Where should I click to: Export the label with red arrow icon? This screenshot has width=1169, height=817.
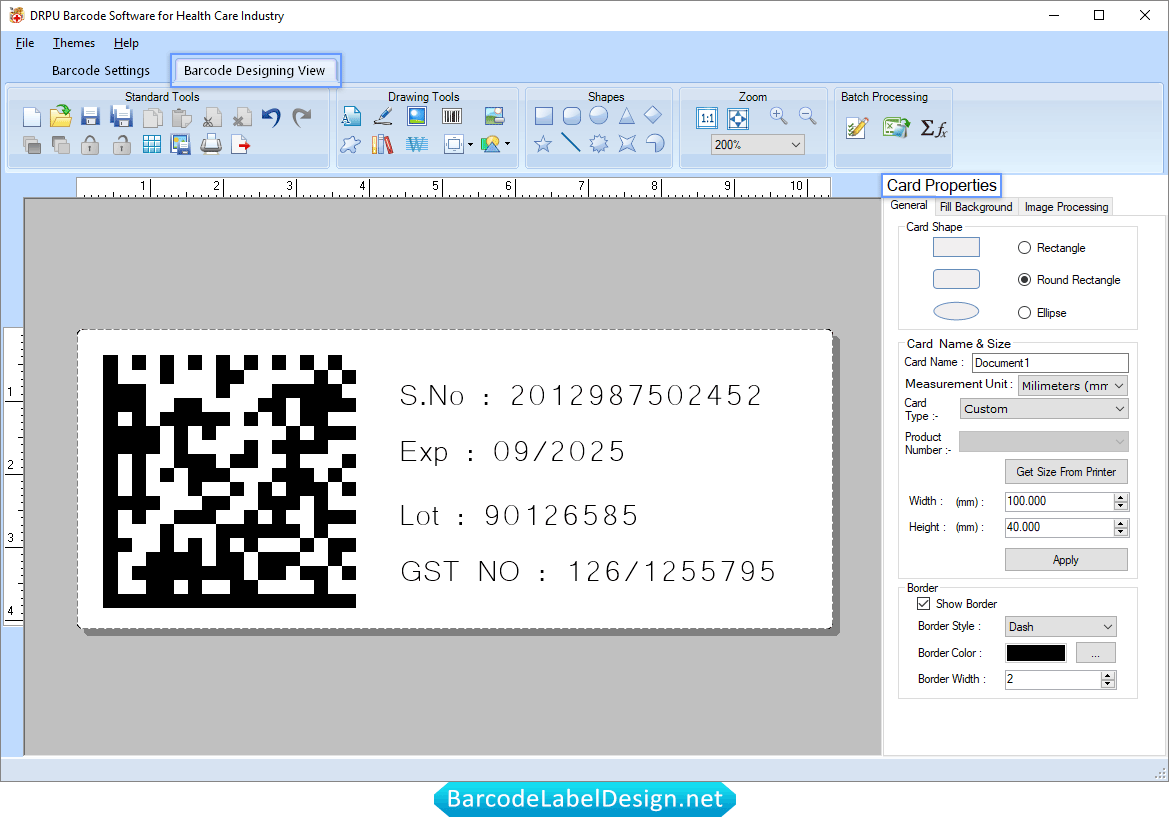click(241, 145)
